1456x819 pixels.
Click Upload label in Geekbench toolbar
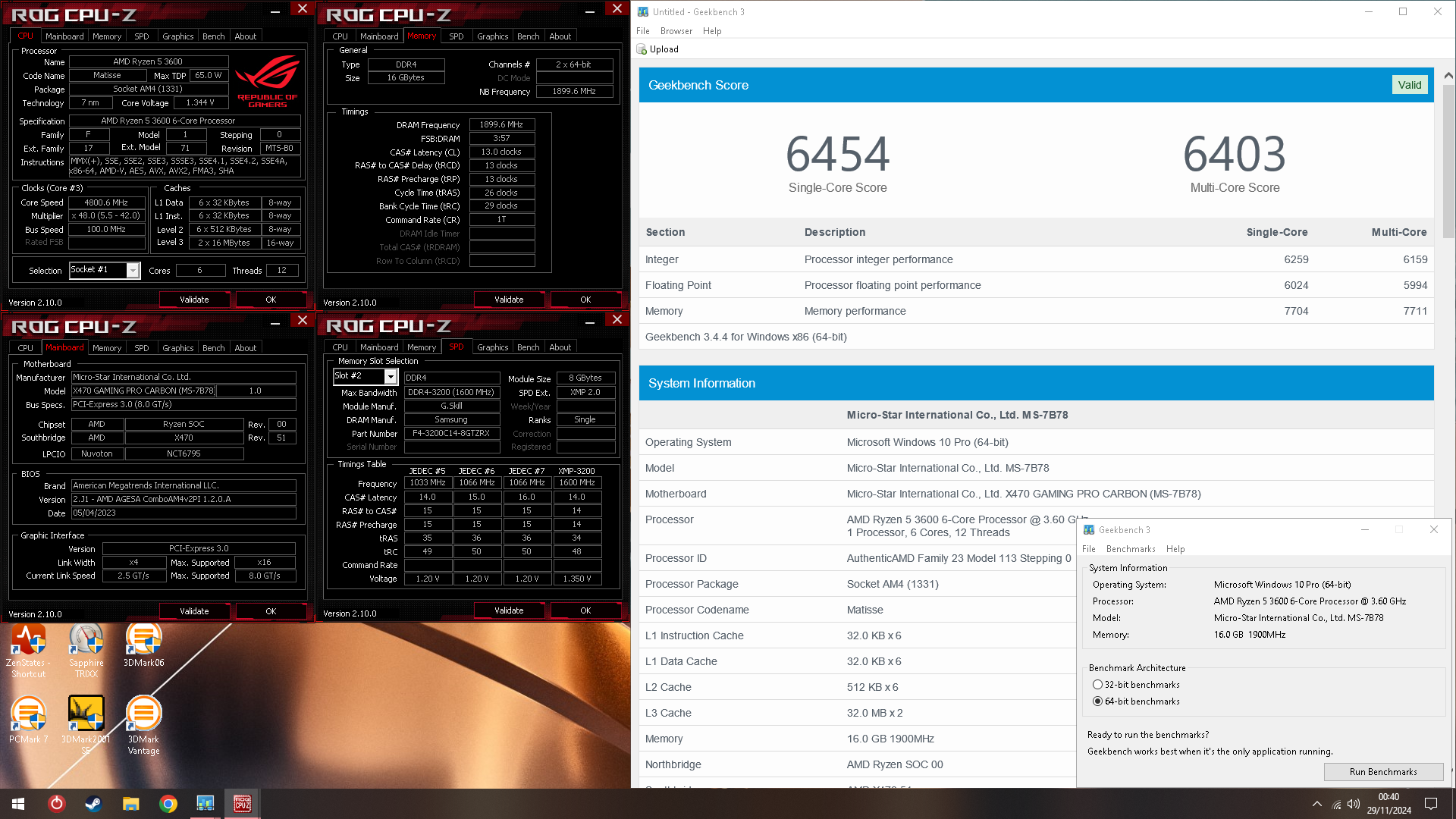[664, 49]
